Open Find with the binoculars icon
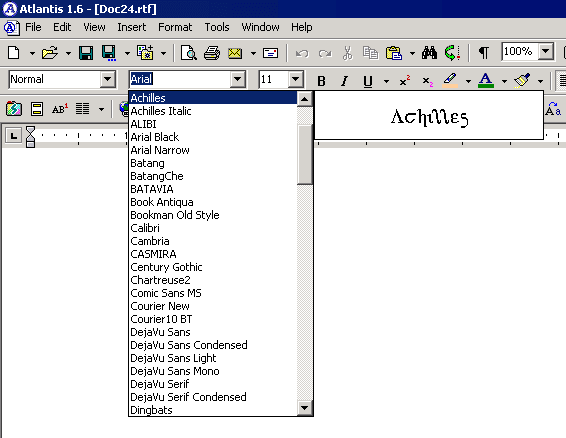This screenshot has width=566, height=438. pyautogui.click(x=429, y=53)
